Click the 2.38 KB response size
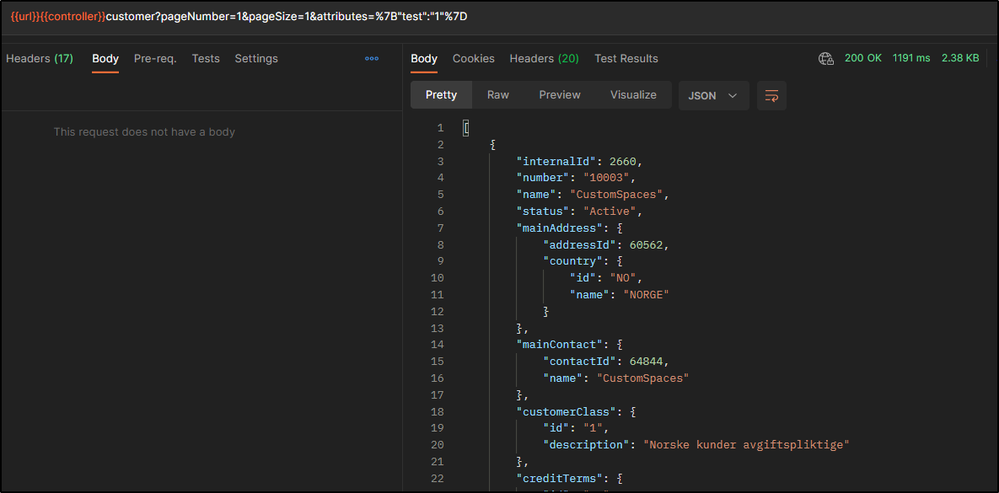999x493 pixels. pyautogui.click(x=960, y=59)
